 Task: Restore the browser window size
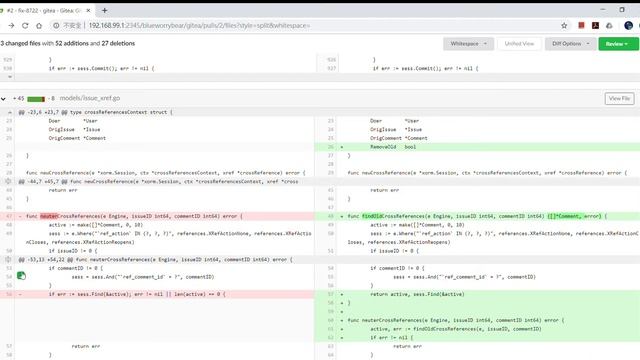(x=622, y=10)
